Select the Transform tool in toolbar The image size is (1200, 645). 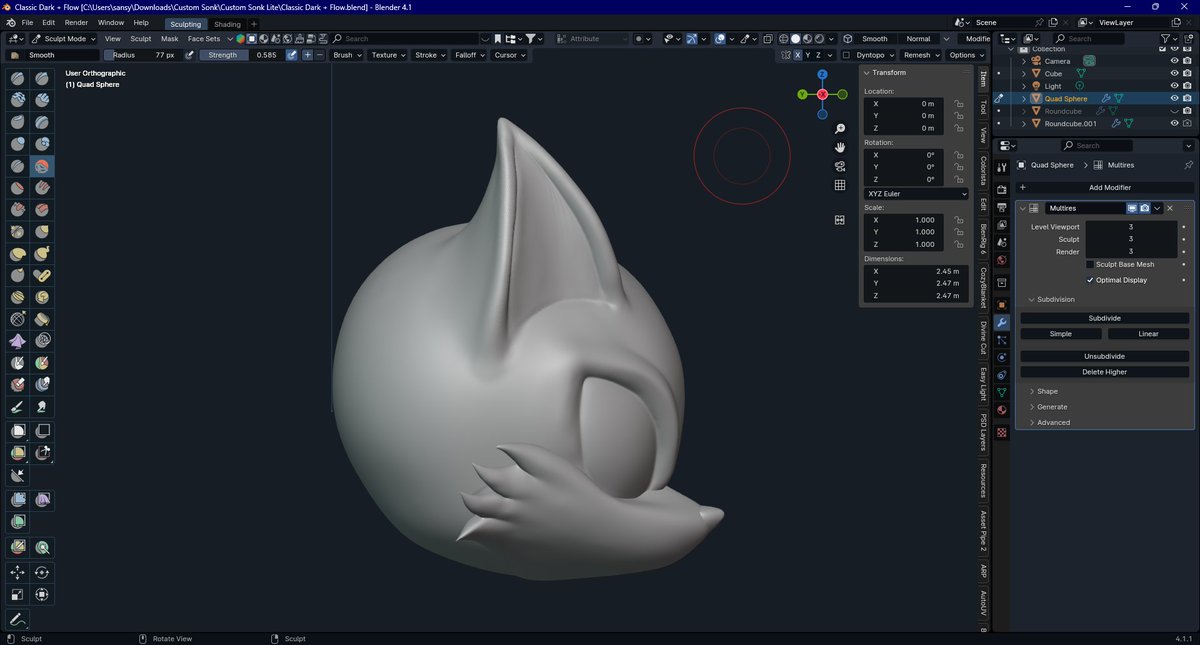coord(42,595)
